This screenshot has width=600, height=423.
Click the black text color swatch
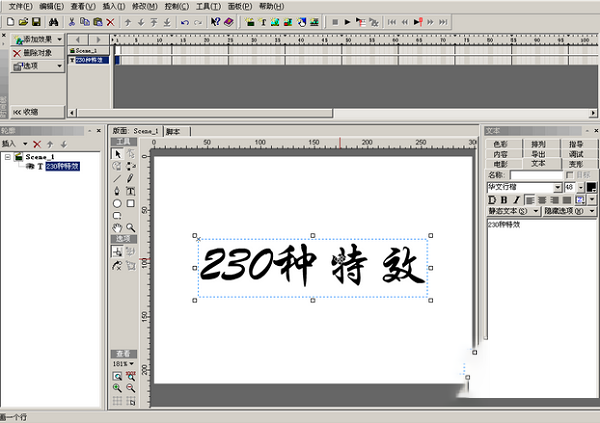[x=591, y=188]
